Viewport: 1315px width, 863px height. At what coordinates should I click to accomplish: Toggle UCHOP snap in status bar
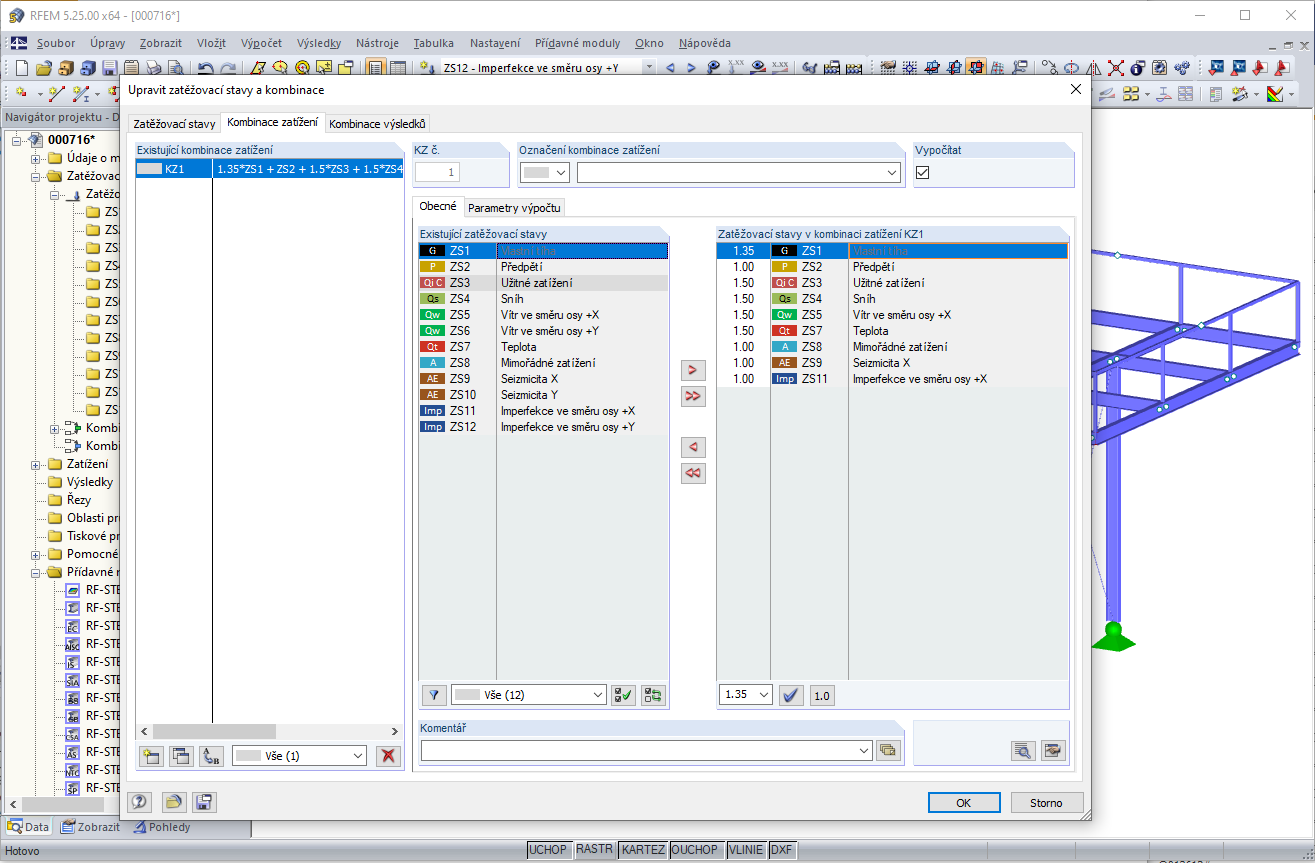click(x=548, y=850)
